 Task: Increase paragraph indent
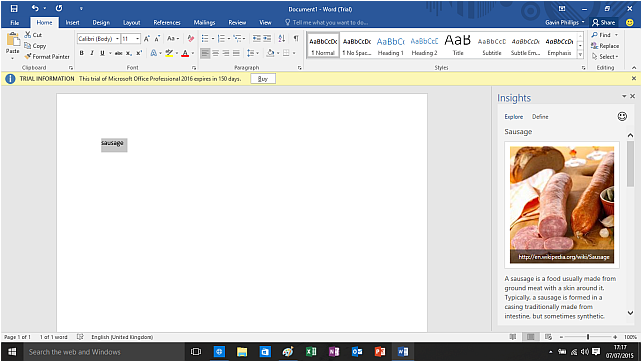(267, 38)
